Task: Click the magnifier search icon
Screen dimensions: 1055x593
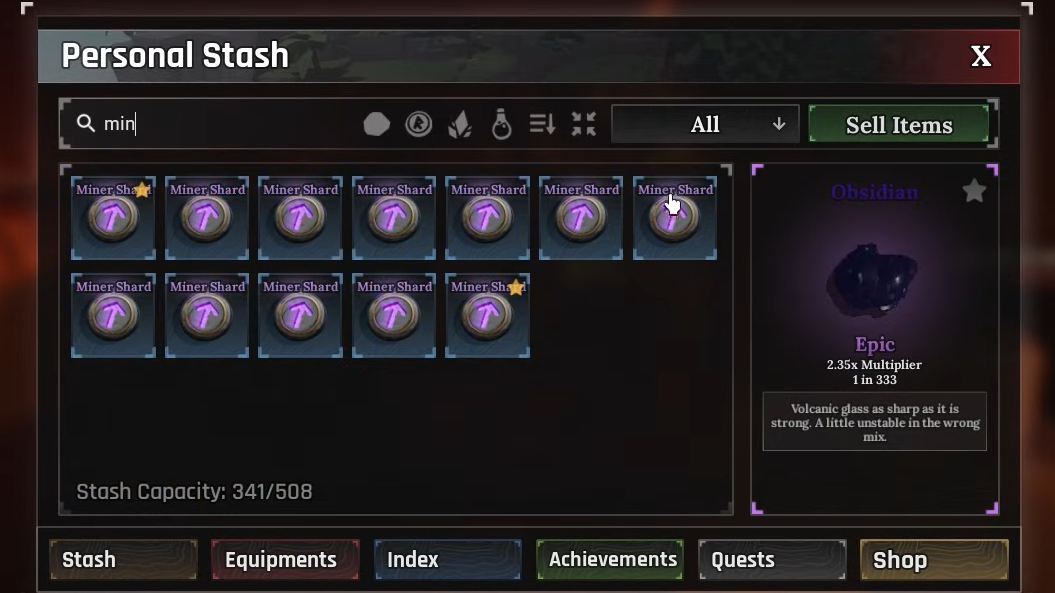Action: (x=85, y=123)
